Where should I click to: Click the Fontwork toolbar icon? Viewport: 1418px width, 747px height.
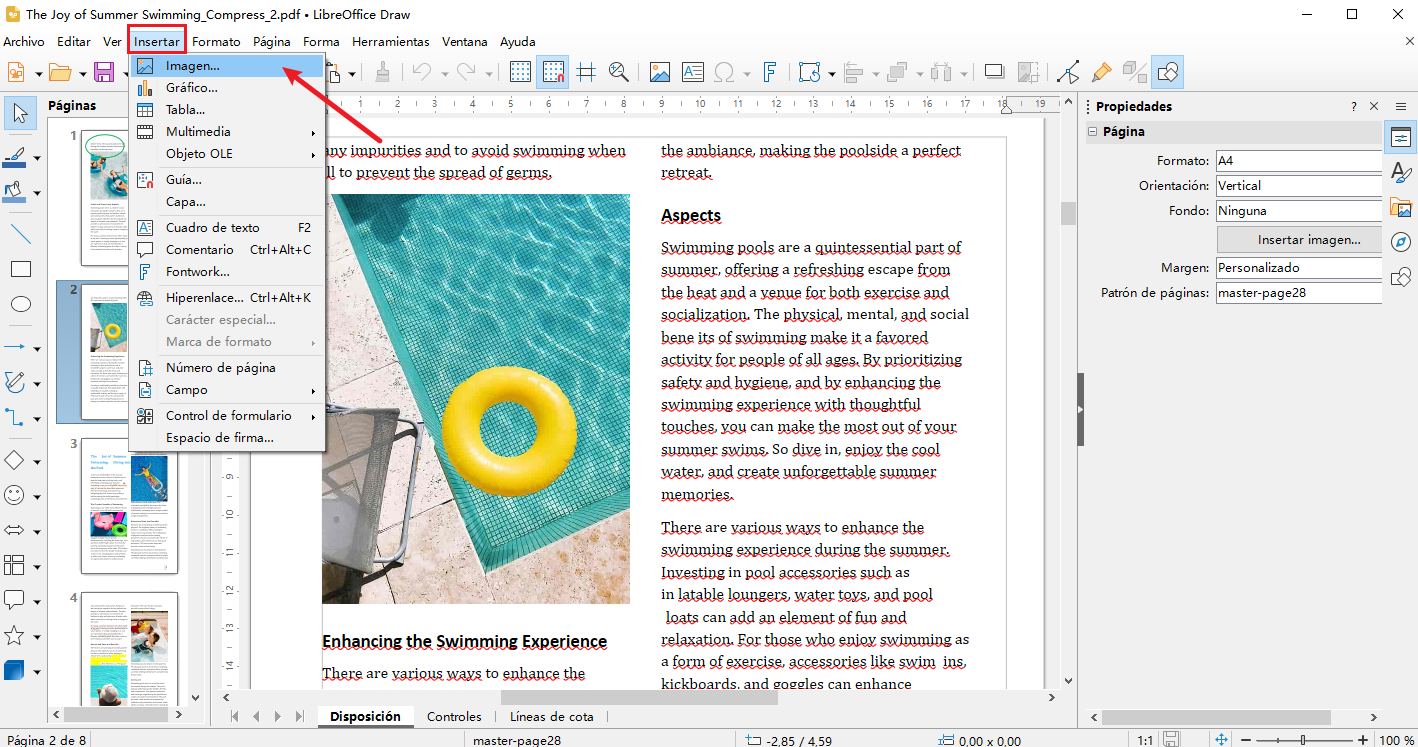coord(770,72)
